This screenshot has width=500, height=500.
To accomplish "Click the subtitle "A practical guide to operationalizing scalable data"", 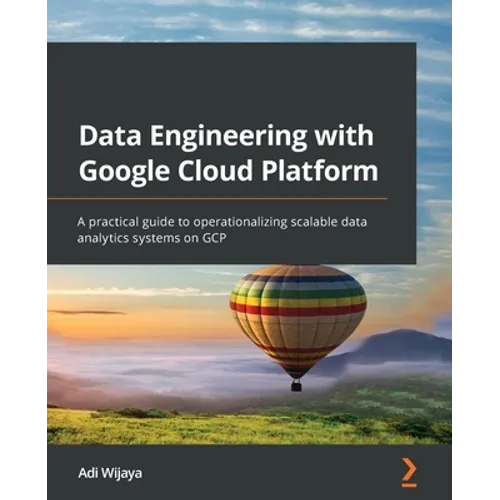I will [222, 222].
